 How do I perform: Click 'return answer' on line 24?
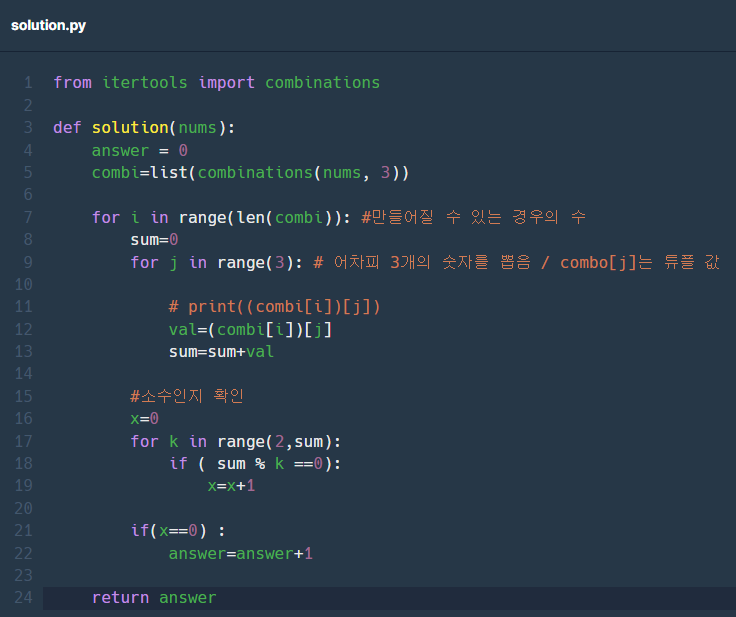pyautogui.click(x=154, y=598)
